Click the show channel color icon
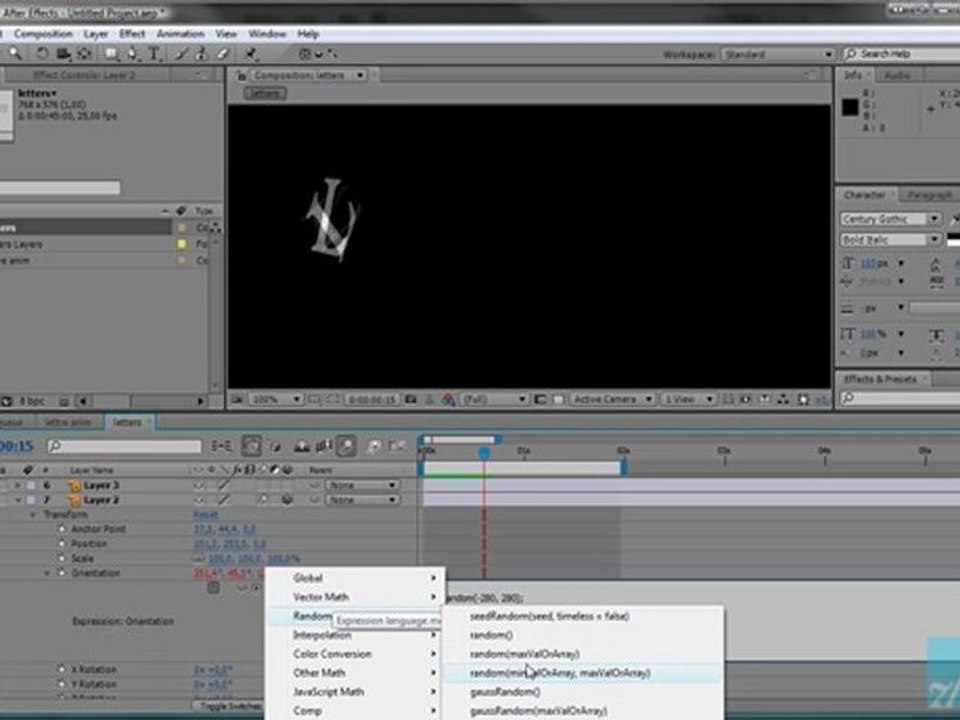Image resolution: width=960 pixels, height=720 pixels. [449, 400]
